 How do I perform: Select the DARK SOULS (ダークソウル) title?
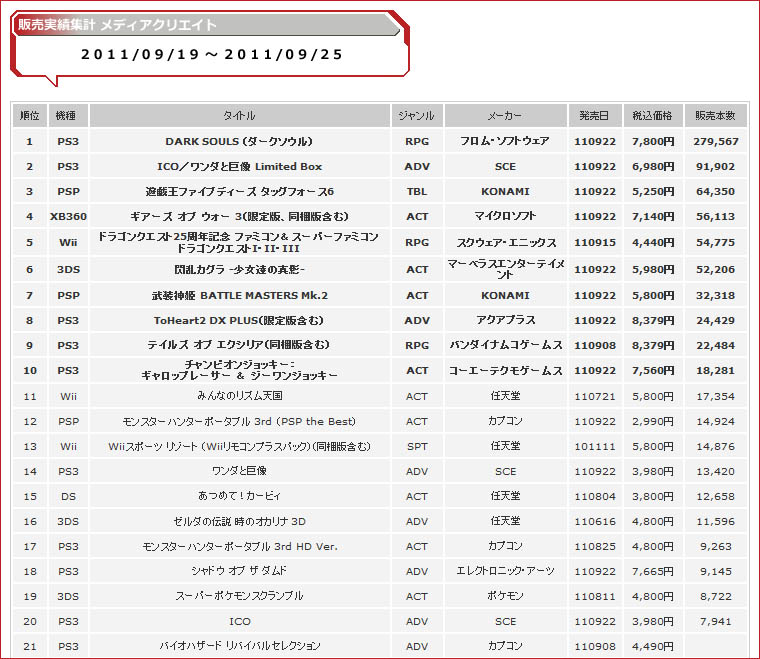click(239, 141)
